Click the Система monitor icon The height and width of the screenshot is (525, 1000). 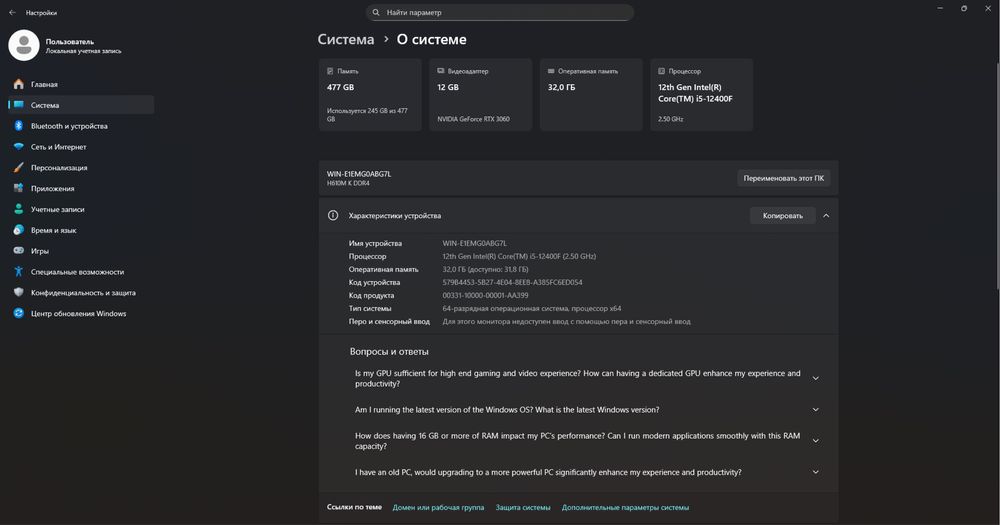[18, 105]
